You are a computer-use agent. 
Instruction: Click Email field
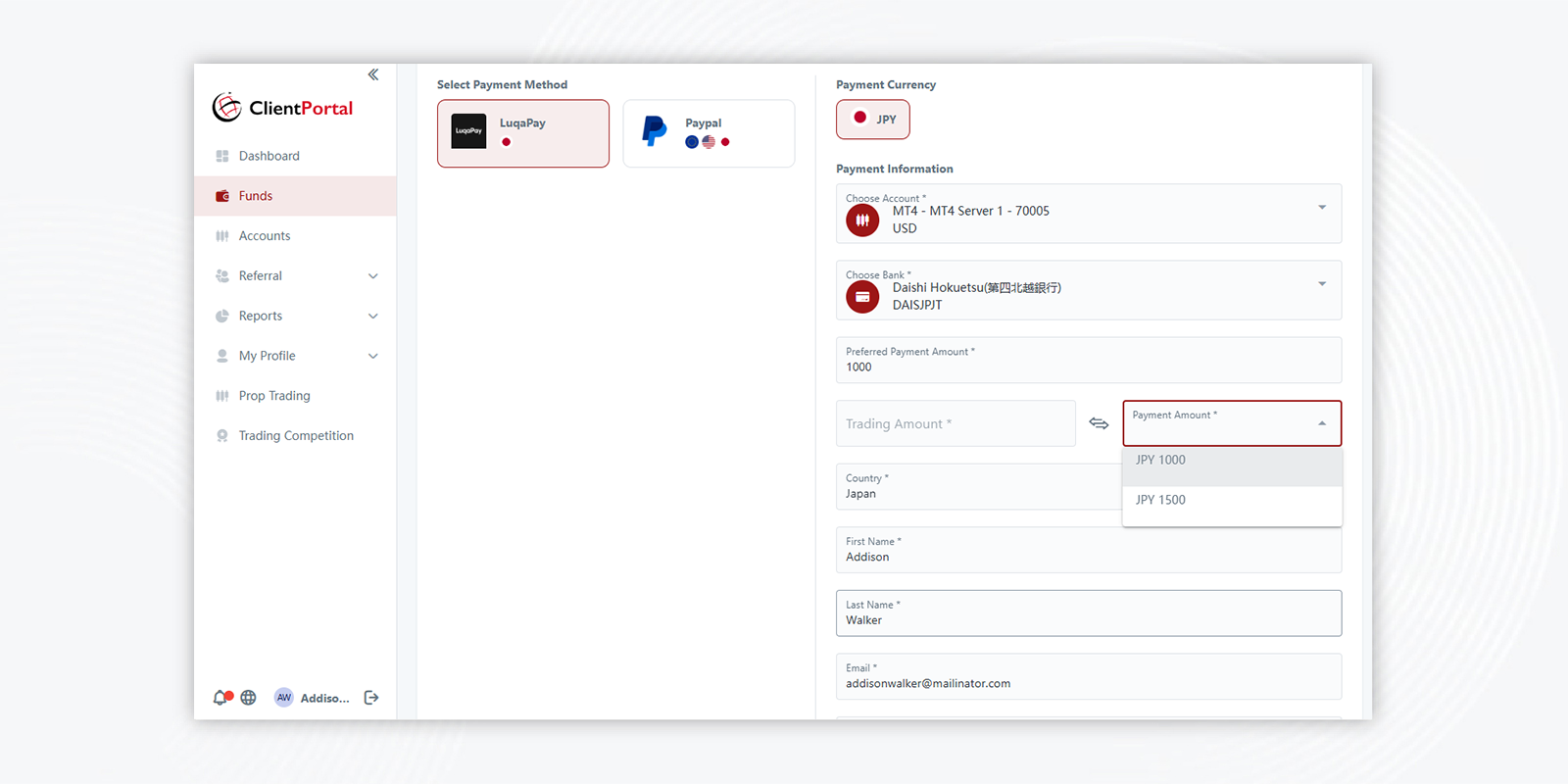(1089, 676)
